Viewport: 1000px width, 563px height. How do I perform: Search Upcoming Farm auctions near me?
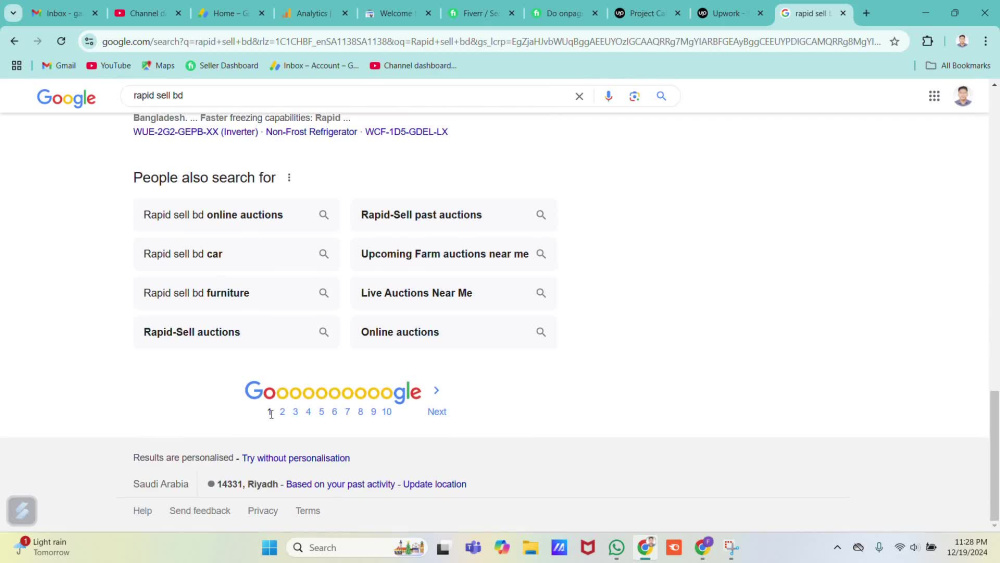(x=453, y=254)
